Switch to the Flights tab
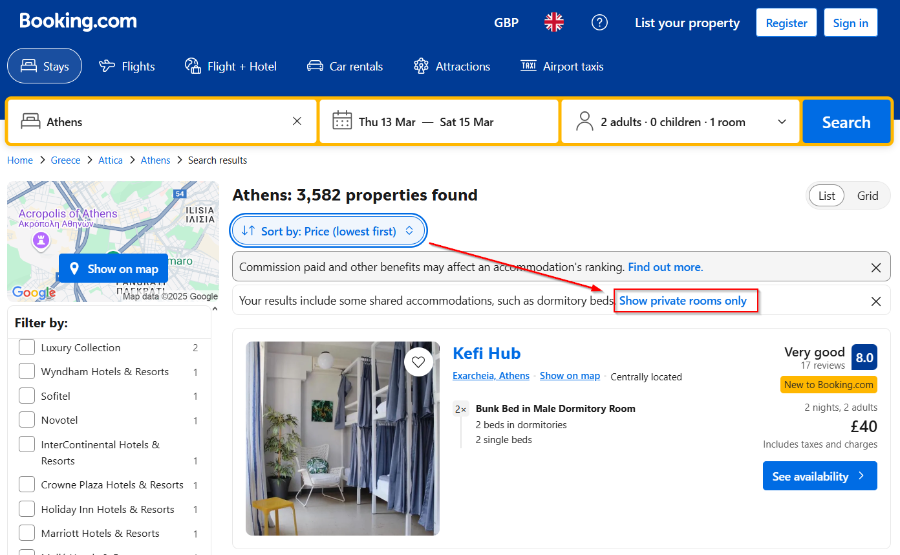Screen dimensions: 900x555 [x=127, y=67]
